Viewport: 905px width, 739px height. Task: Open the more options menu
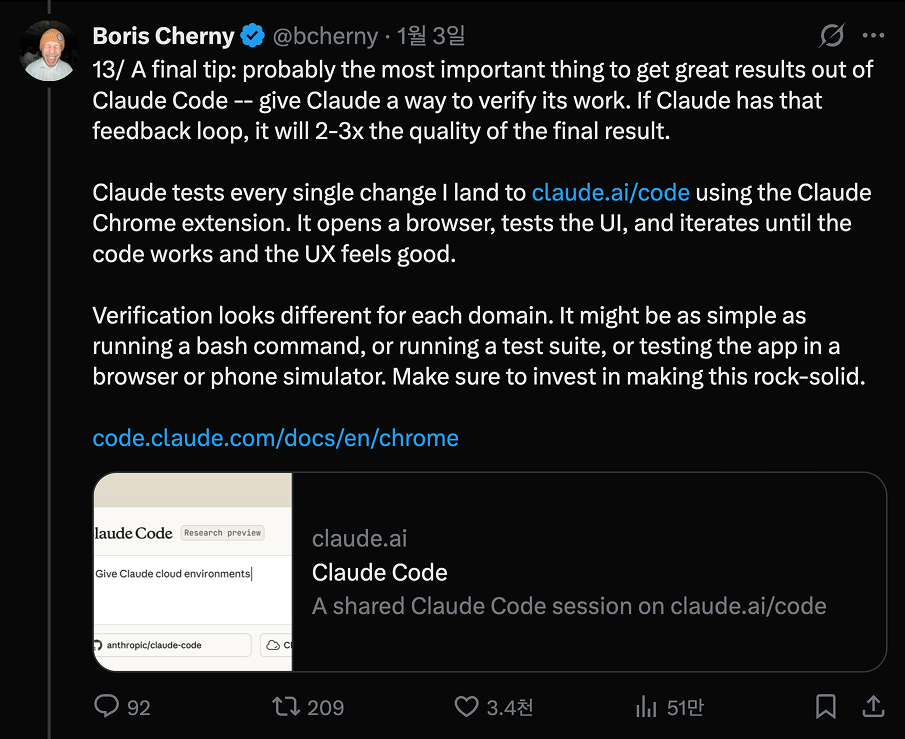click(874, 34)
